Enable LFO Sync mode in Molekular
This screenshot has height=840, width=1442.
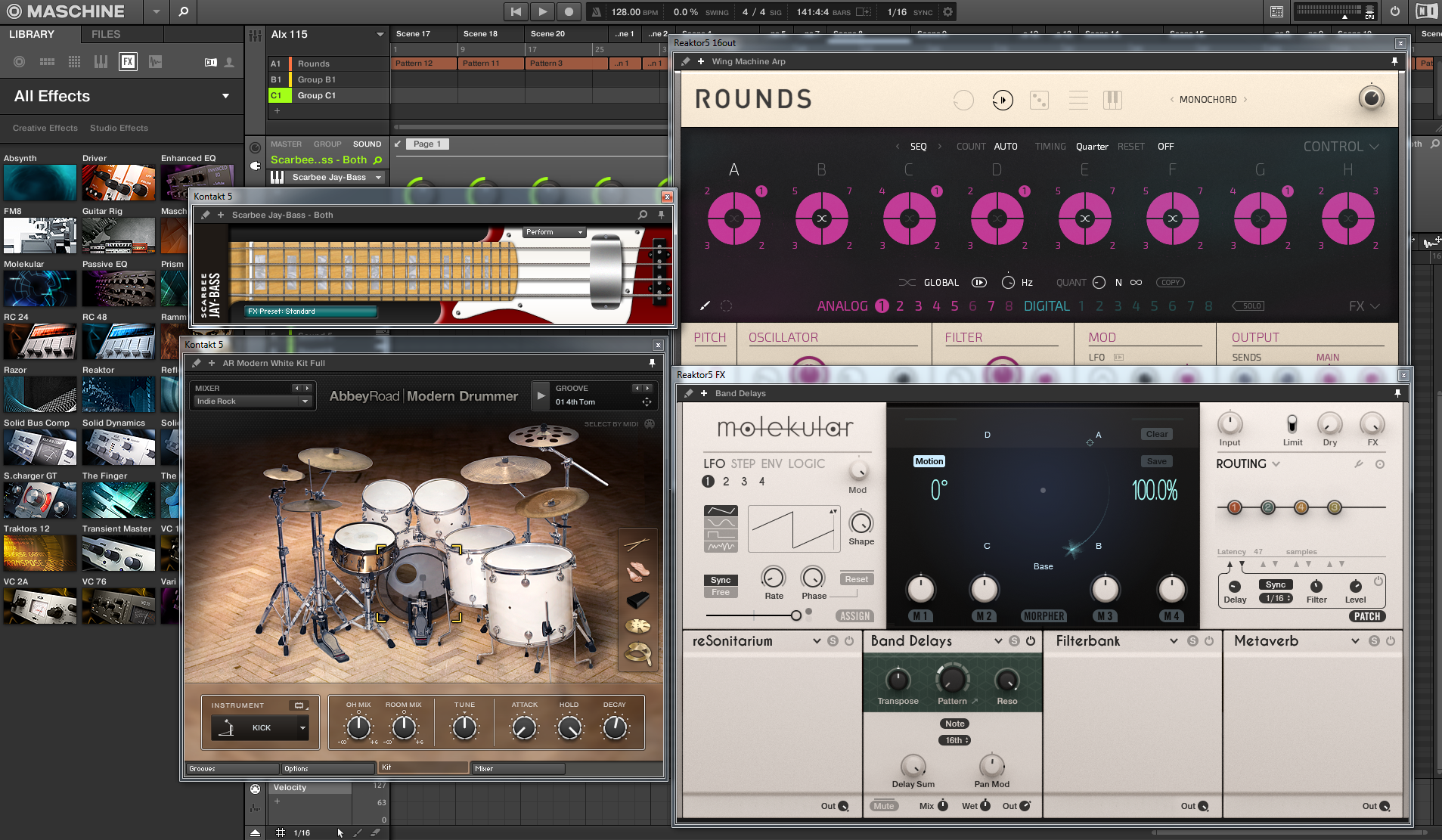point(720,580)
